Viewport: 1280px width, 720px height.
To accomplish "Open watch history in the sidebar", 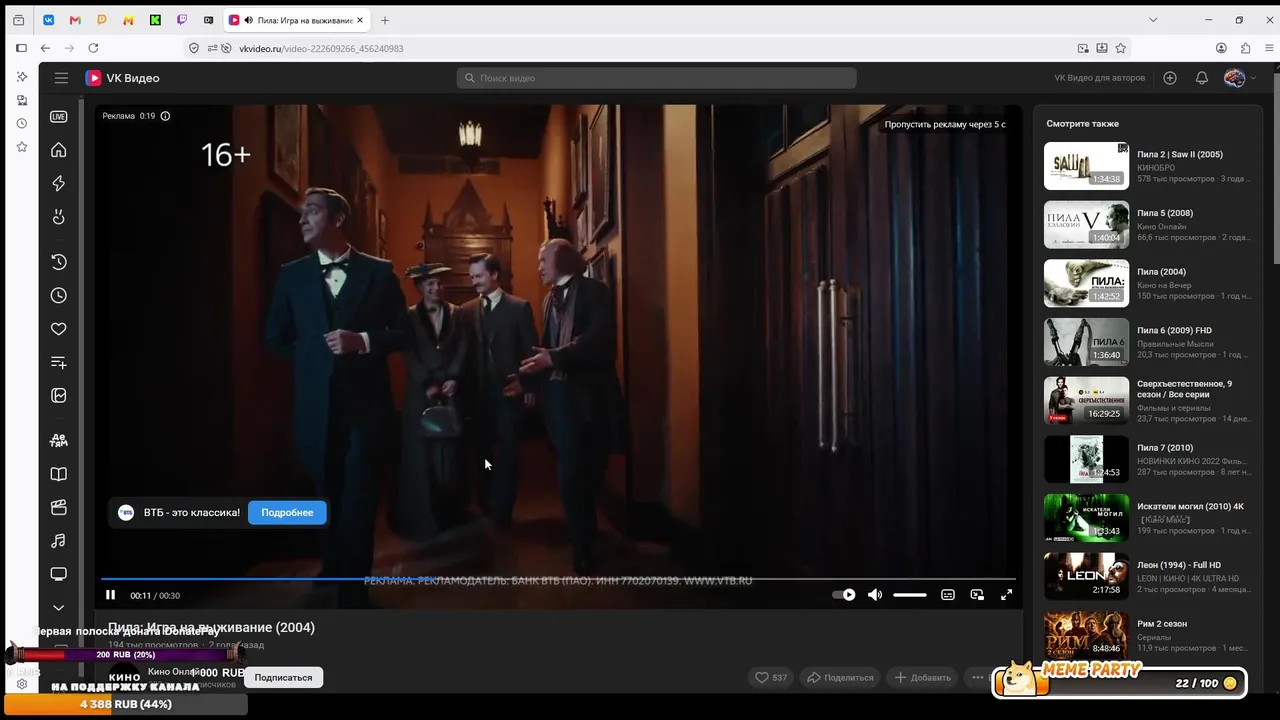I will [59, 262].
